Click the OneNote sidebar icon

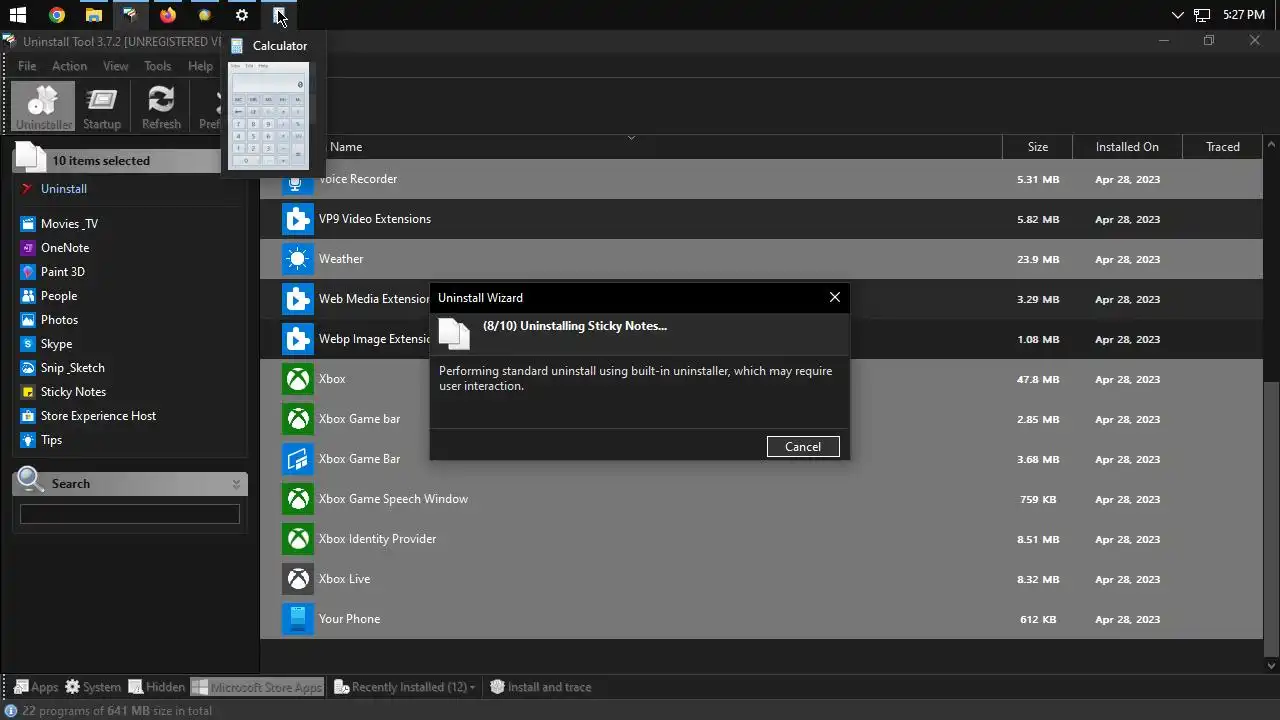click(28, 248)
